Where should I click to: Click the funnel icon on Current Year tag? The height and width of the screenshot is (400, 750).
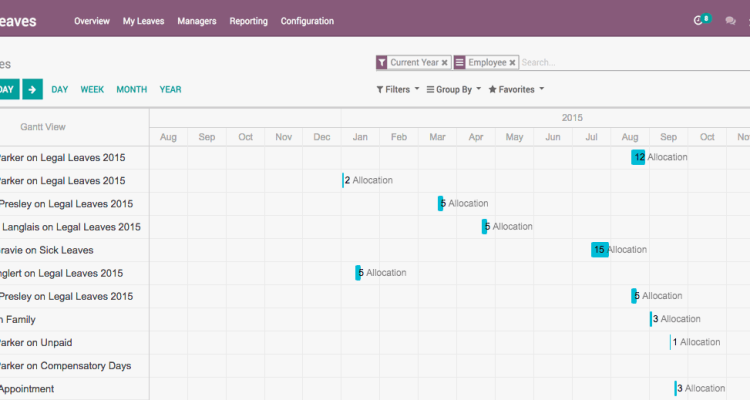[382, 63]
